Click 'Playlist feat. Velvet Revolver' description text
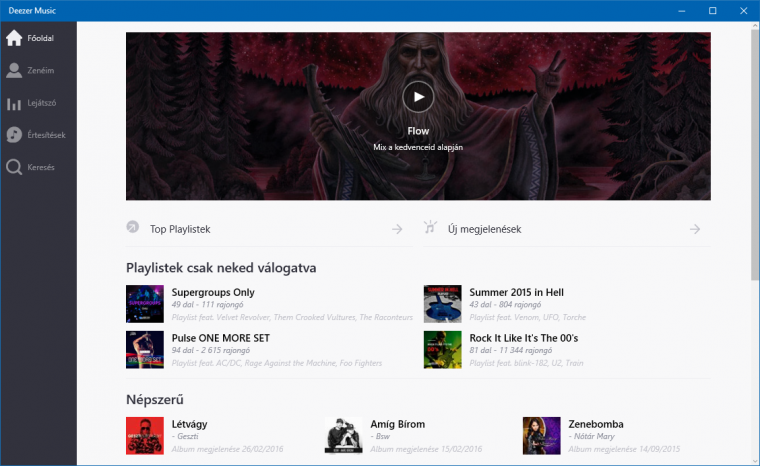The height and width of the screenshot is (466, 760). point(292,317)
